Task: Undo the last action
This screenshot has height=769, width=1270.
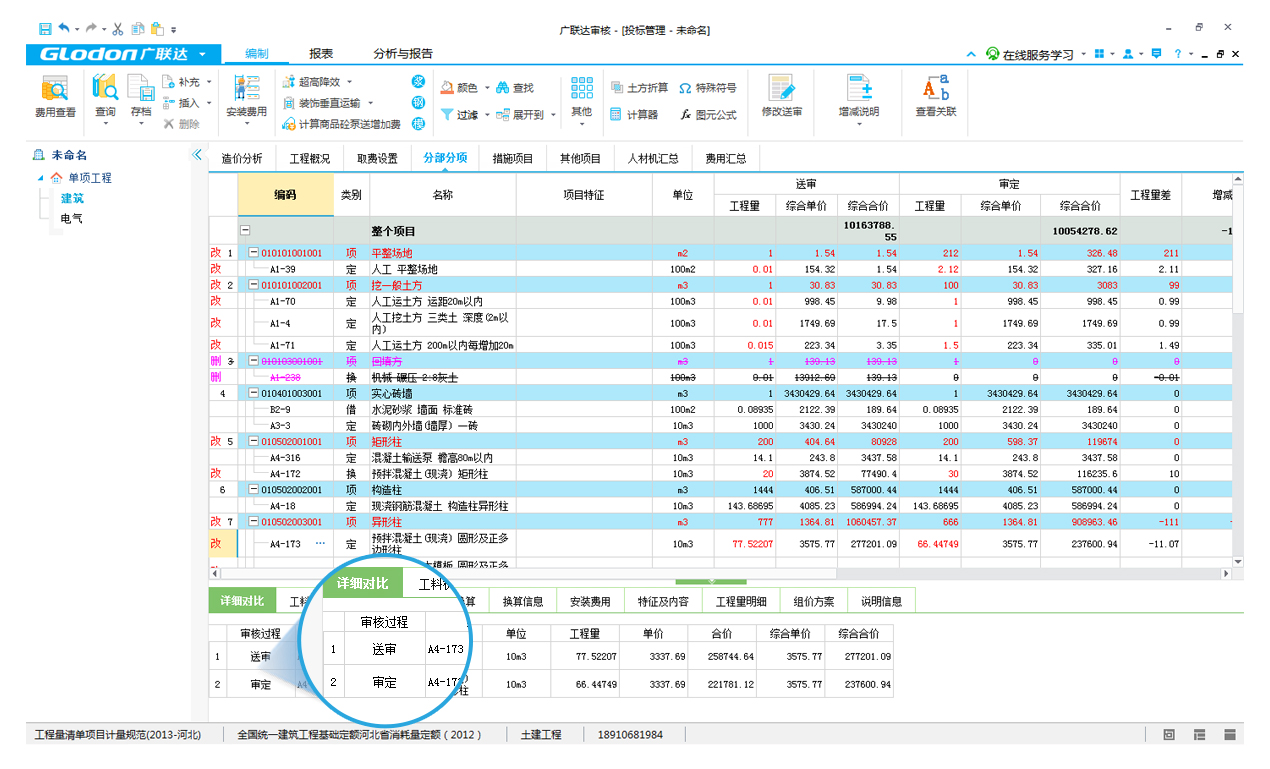Action: pos(64,29)
